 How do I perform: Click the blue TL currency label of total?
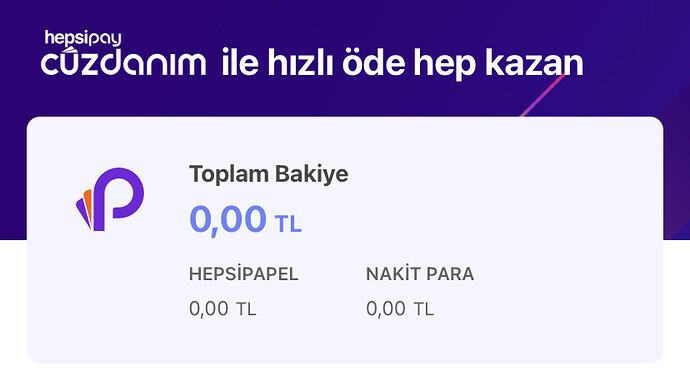tap(288, 224)
